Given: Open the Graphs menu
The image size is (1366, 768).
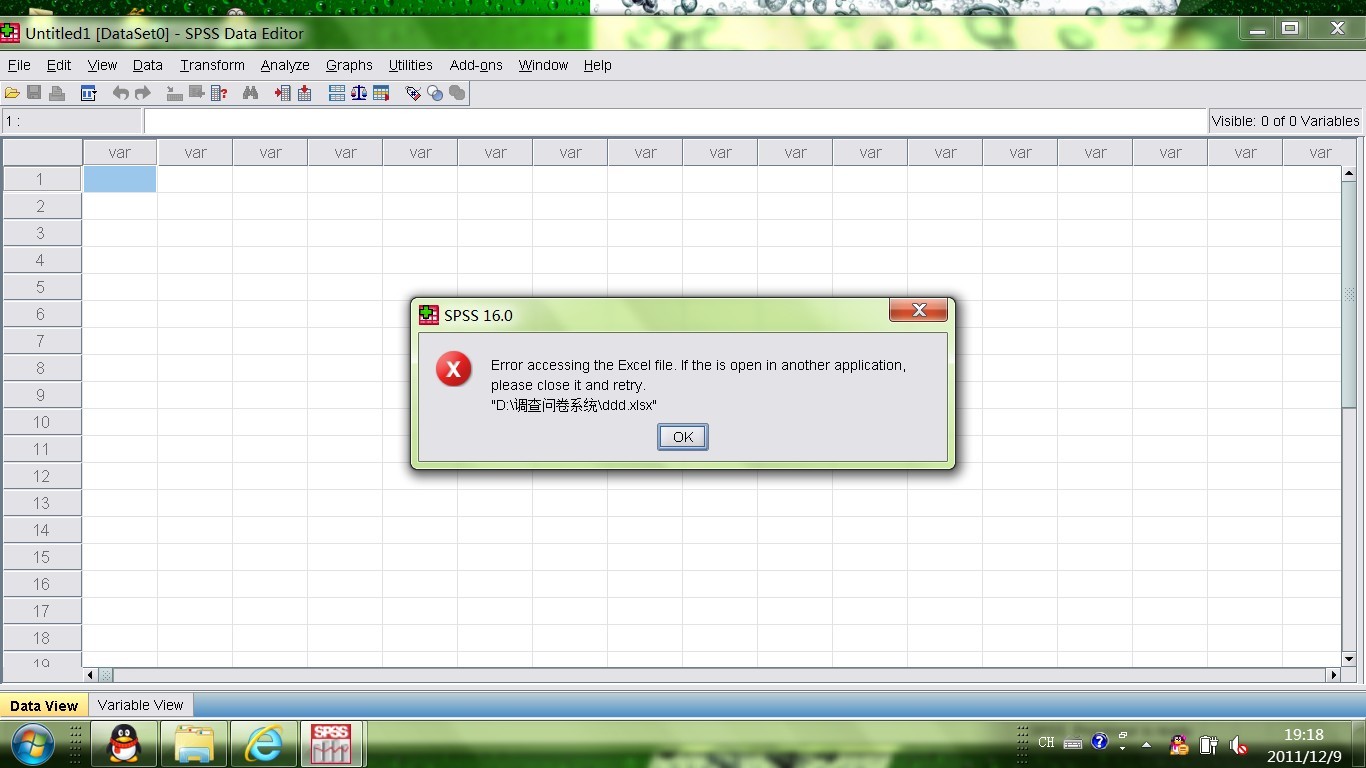Looking at the screenshot, I should pyautogui.click(x=349, y=65).
